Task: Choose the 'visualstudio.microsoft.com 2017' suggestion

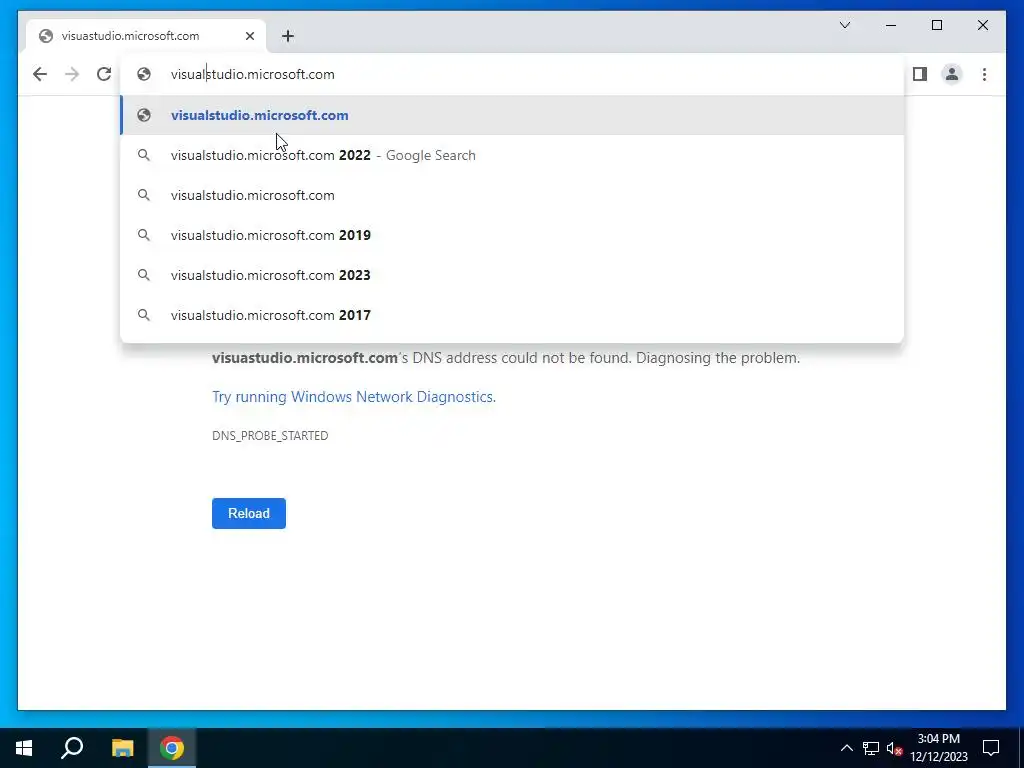Action: tap(513, 315)
